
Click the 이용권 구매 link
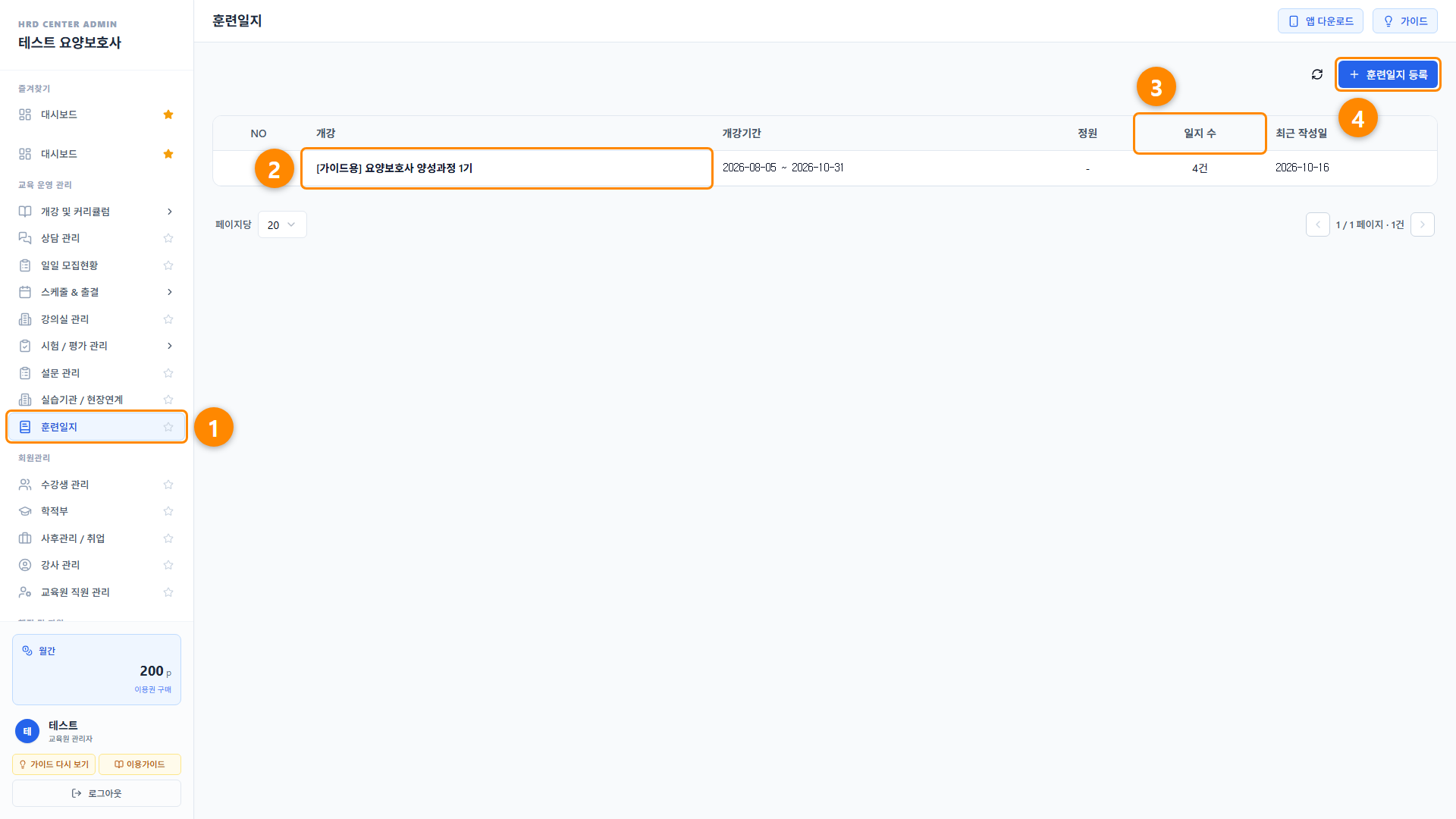click(153, 689)
